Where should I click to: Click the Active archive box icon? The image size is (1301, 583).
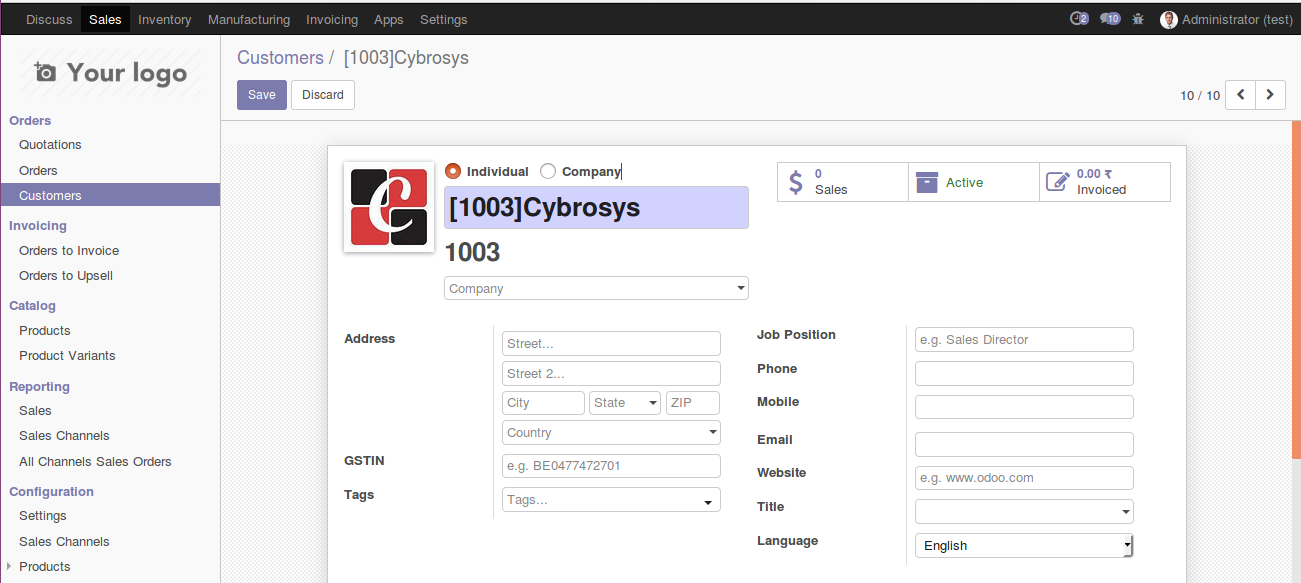pos(927,182)
